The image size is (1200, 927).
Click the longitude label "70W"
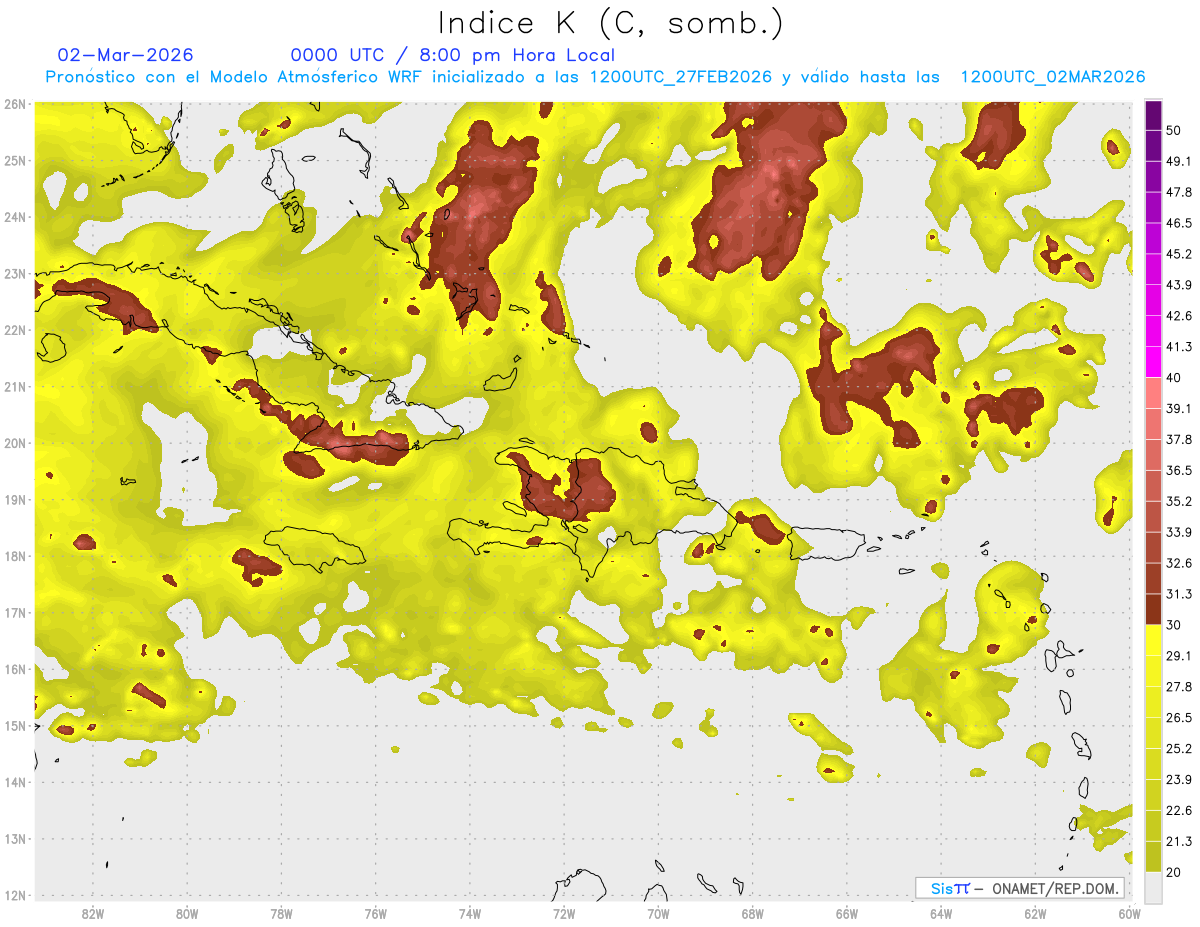658,913
